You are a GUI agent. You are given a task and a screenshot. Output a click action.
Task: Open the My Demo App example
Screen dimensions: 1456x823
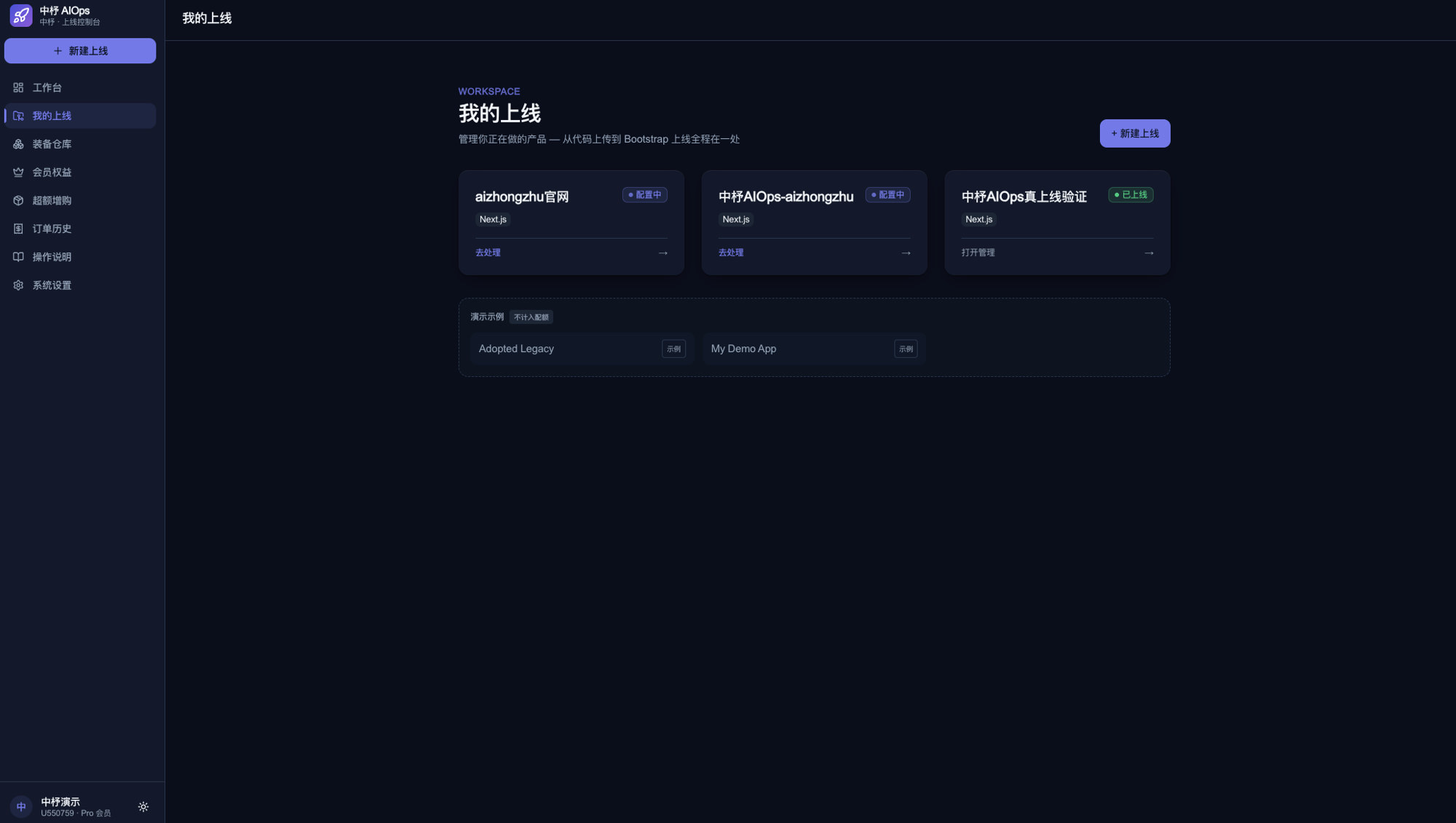point(814,349)
